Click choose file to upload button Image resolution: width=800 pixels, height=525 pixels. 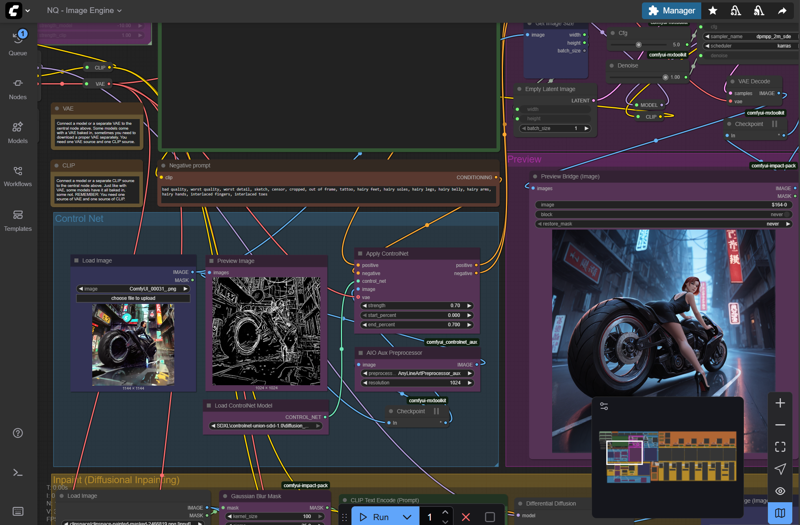tap(133, 298)
